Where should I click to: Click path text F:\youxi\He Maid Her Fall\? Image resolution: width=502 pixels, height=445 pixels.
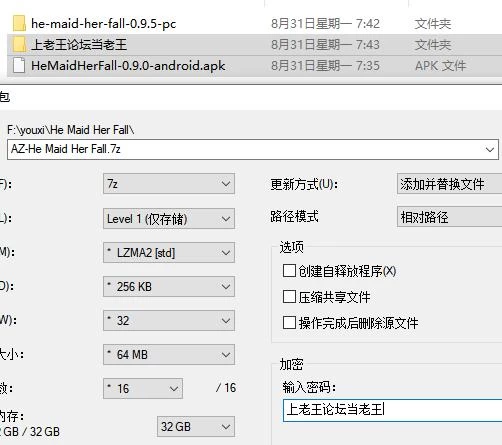(71, 130)
